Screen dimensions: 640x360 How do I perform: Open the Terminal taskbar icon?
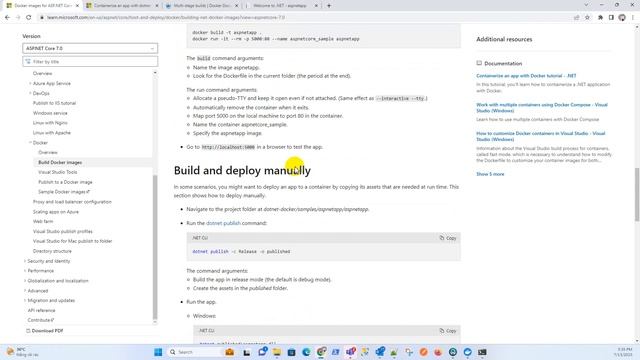pyautogui.click(x=482, y=352)
